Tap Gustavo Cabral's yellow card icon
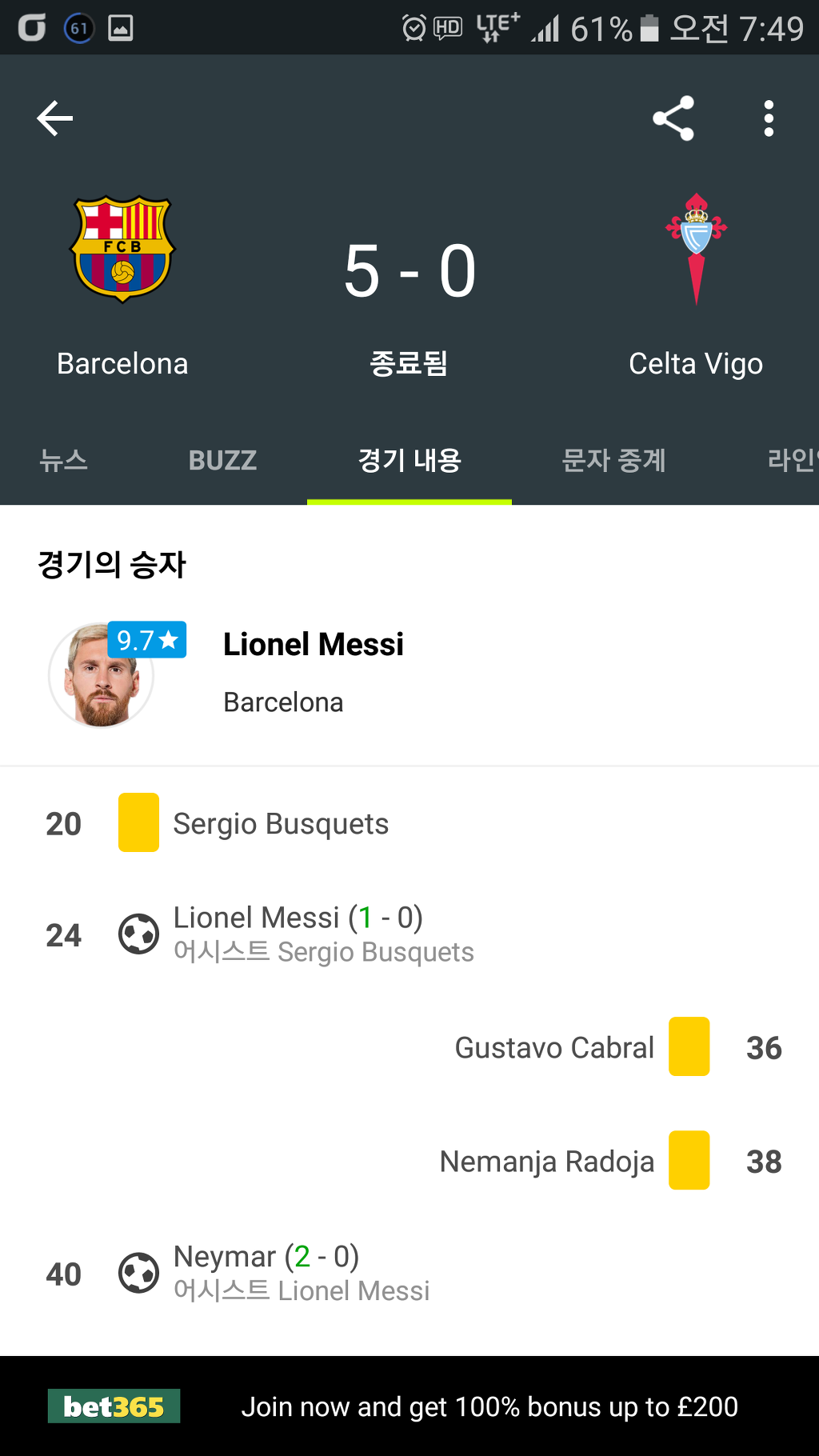This screenshot has width=819, height=1456. click(x=689, y=1046)
